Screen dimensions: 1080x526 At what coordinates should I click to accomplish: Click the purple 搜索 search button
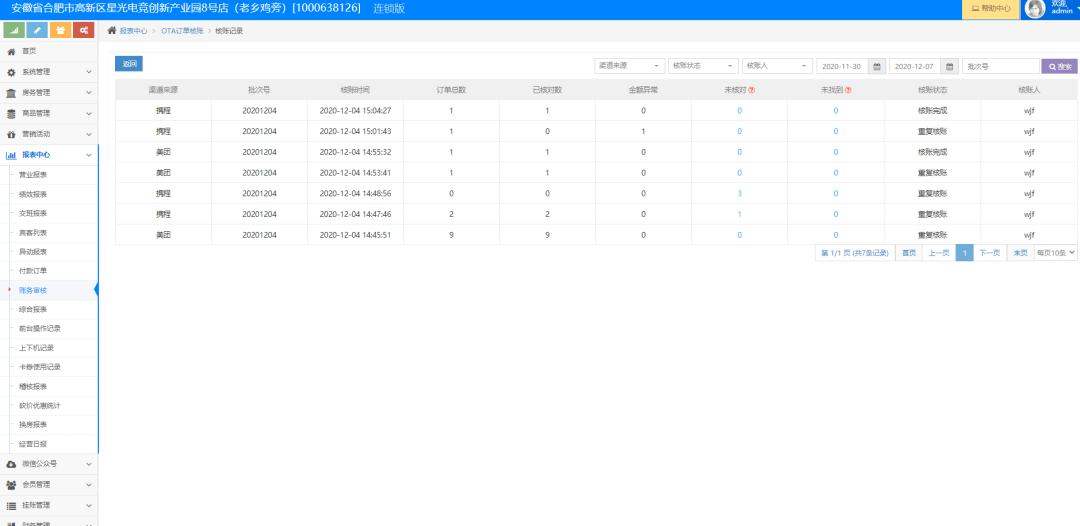pyautogui.click(x=1059, y=66)
